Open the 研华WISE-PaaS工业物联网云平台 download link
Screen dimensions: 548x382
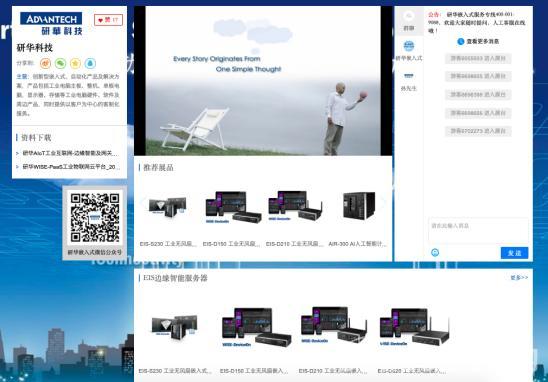(71, 167)
